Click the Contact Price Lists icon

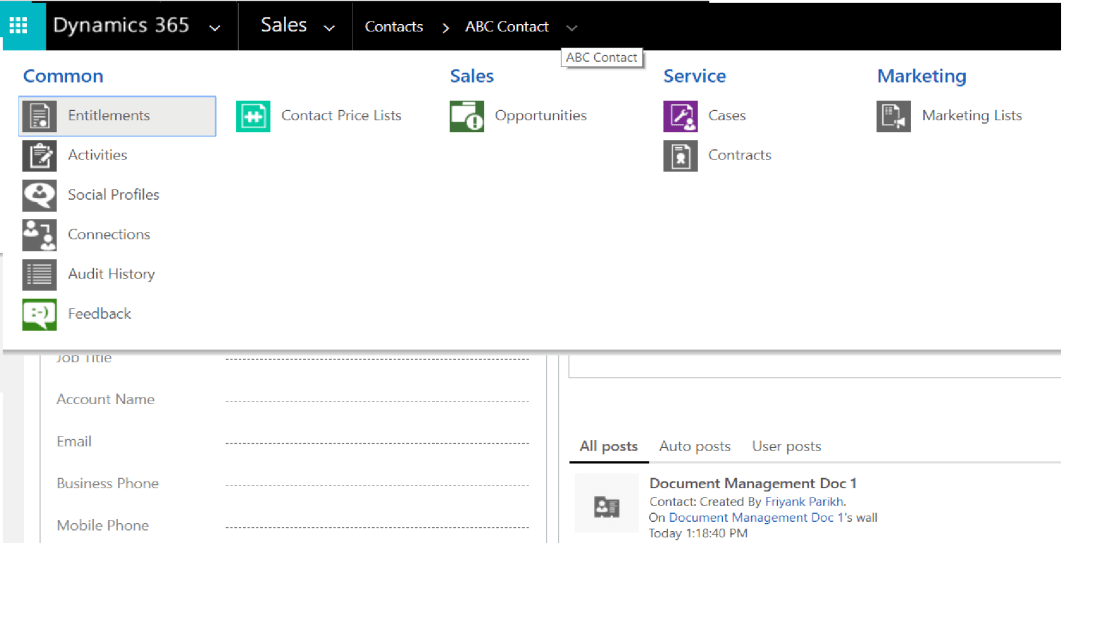tap(253, 116)
